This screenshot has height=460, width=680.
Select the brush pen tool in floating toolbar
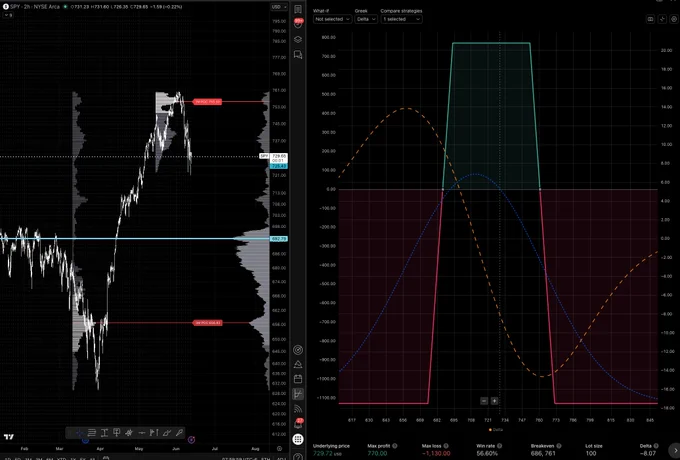pos(179,433)
